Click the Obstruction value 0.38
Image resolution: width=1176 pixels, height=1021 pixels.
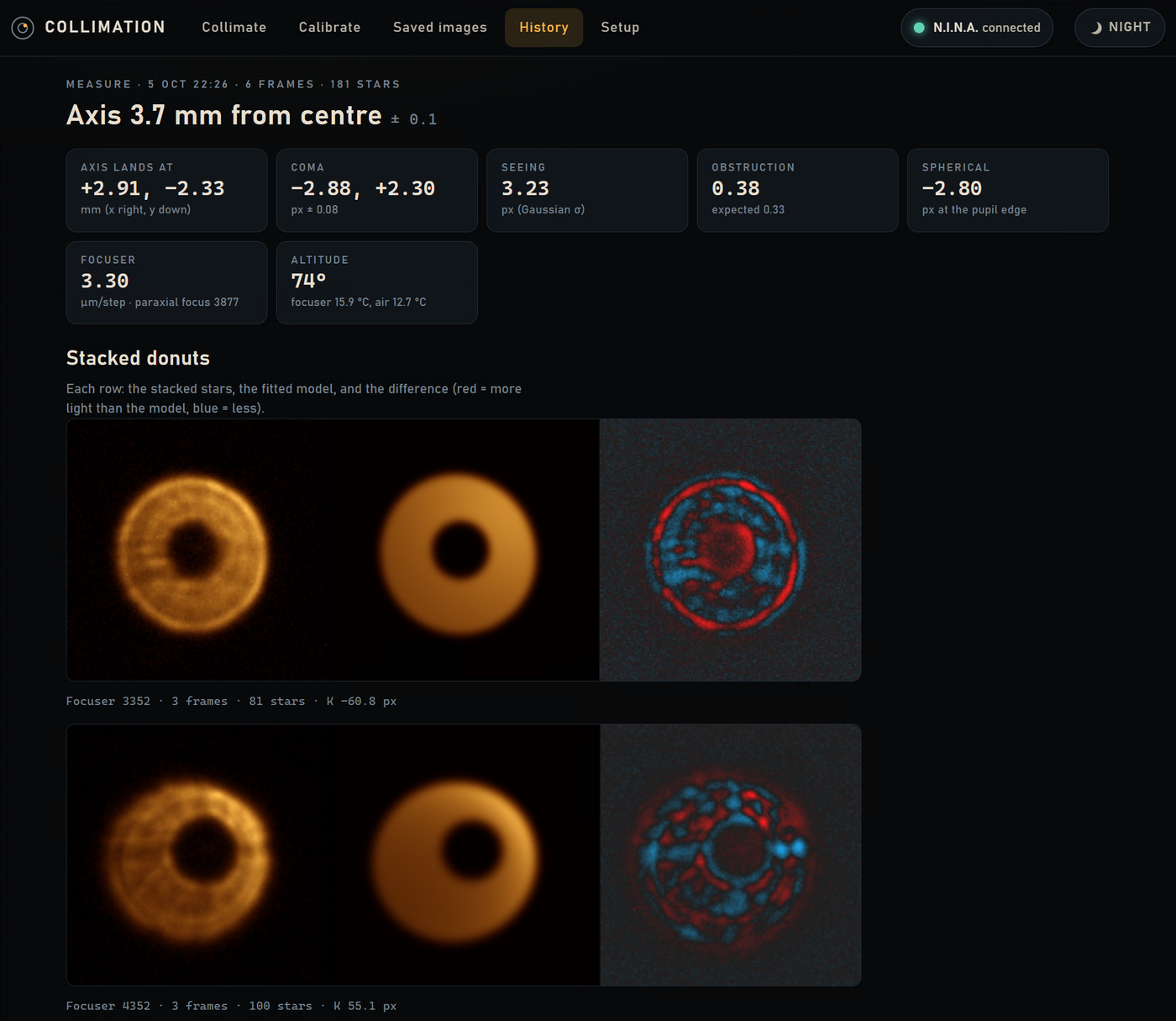click(x=736, y=188)
